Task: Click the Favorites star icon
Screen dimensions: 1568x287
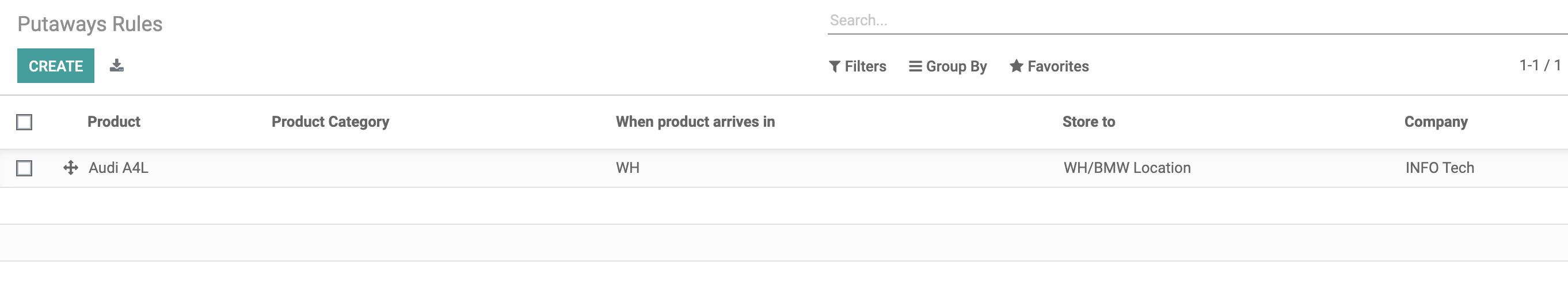Action: (x=1016, y=66)
